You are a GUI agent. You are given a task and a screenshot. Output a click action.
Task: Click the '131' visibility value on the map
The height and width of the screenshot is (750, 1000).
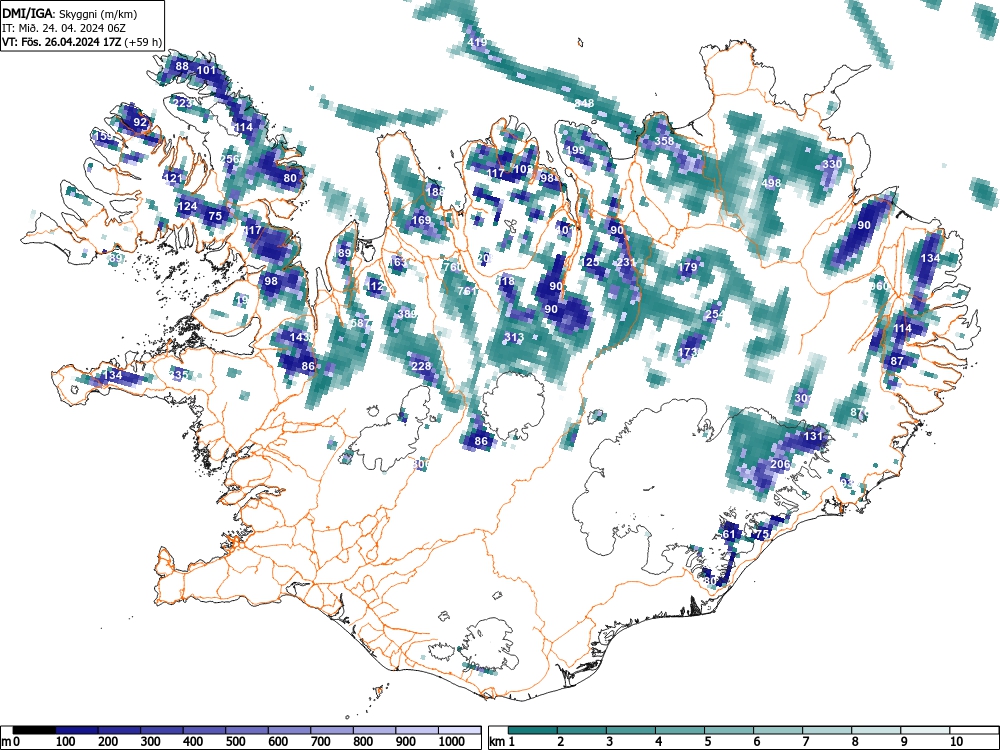pyautogui.click(x=813, y=436)
